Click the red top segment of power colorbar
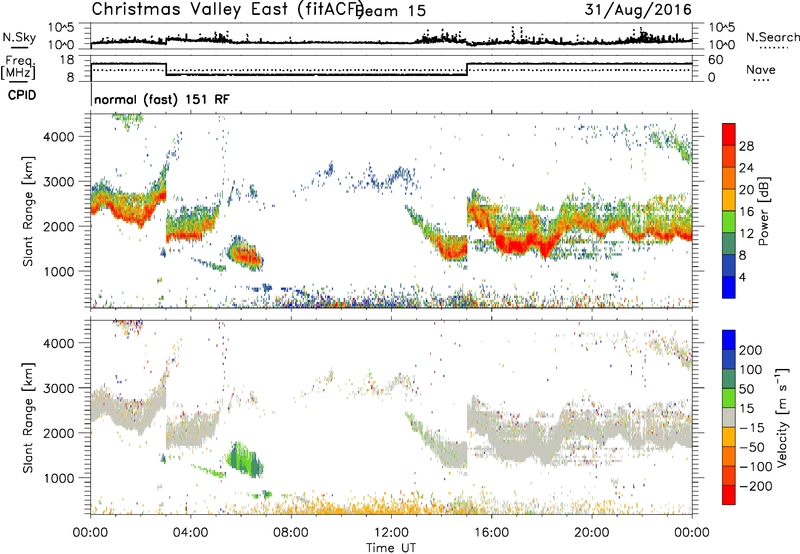 tap(729, 133)
